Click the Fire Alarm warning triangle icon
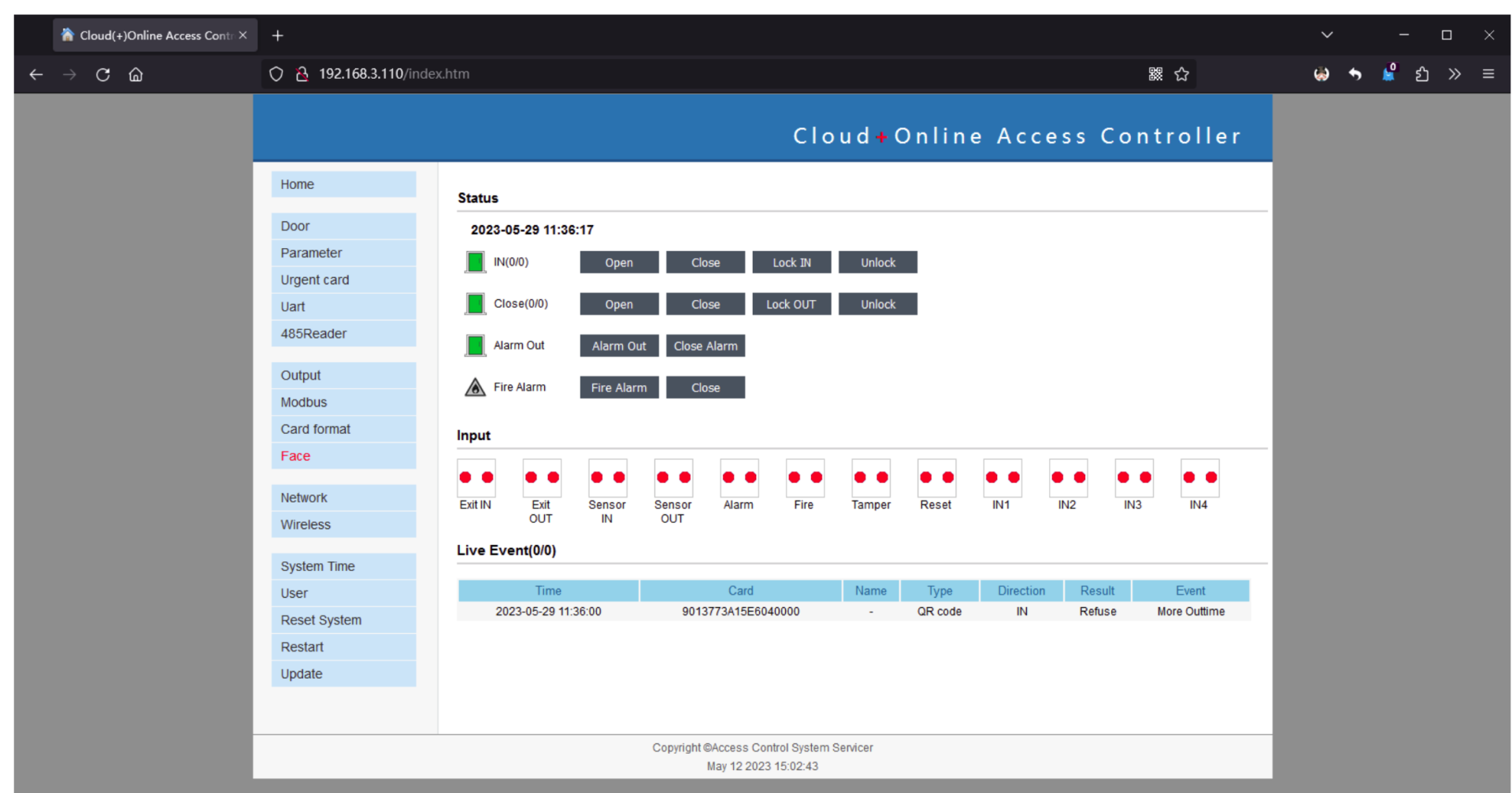This screenshot has width=1512, height=793. (x=475, y=387)
